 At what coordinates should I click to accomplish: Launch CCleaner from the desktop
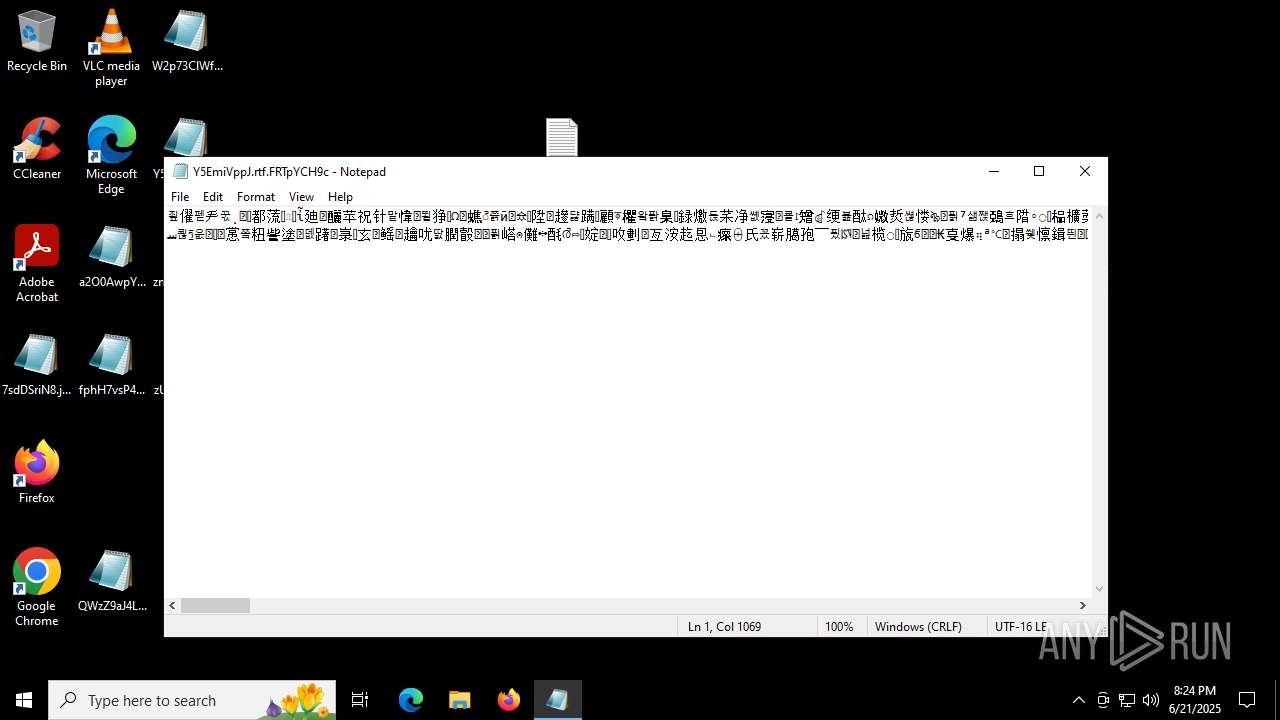click(37, 149)
